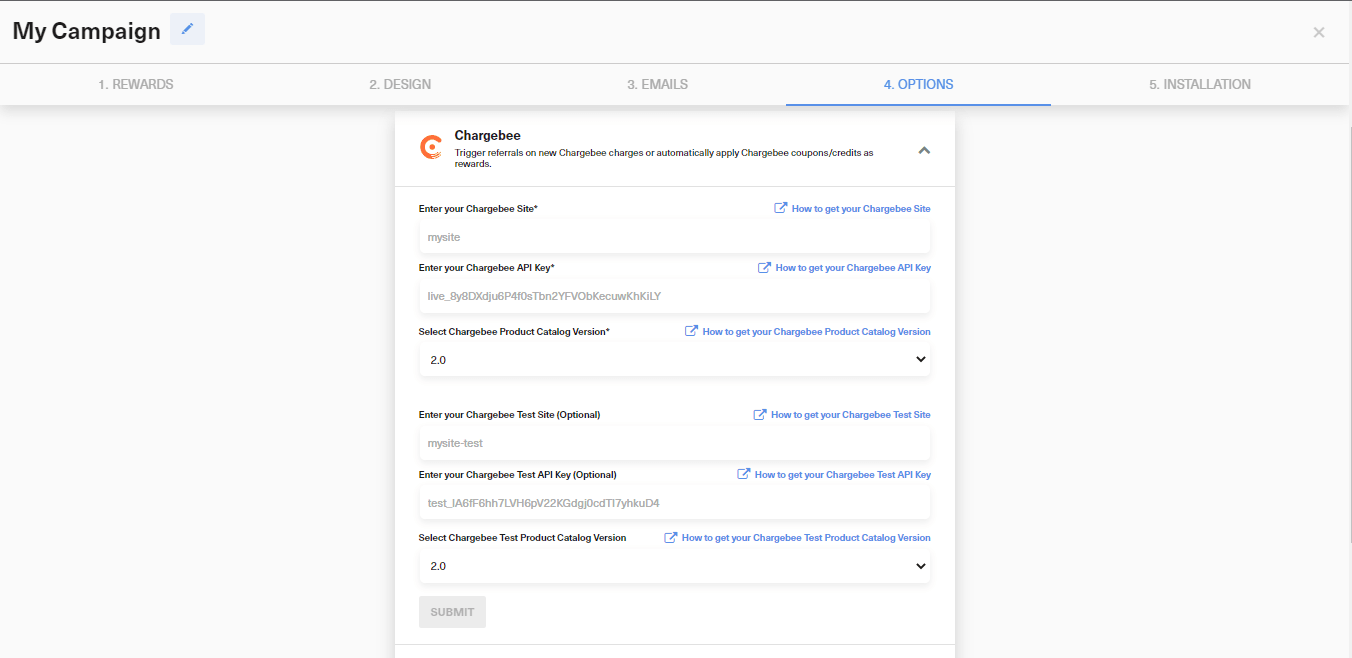The image size is (1352, 658).
Task: Switch to the Emails tab
Action: click(657, 84)
